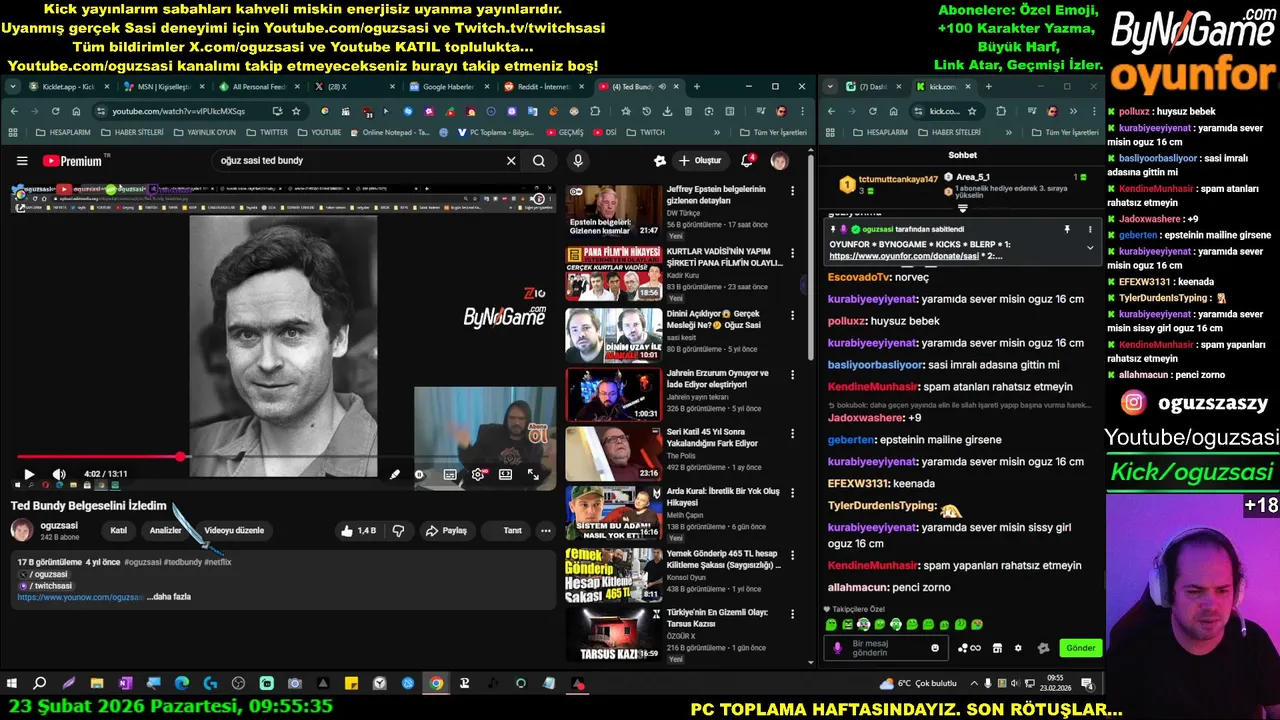1280x720 pixels.
Task: Run search with the magnifier button
Action: 539,161
